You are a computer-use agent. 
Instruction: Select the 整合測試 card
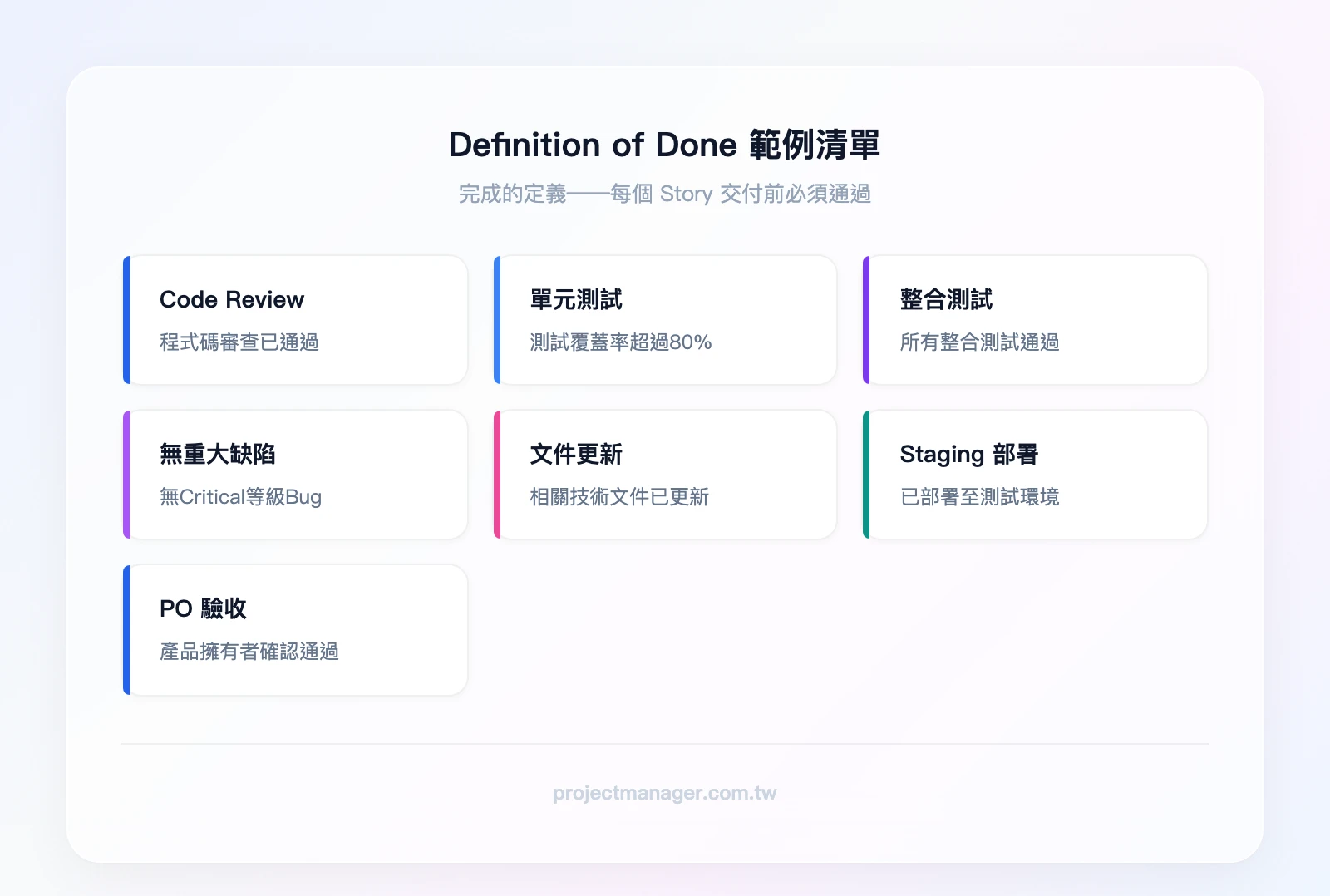tap(1035, 320)
